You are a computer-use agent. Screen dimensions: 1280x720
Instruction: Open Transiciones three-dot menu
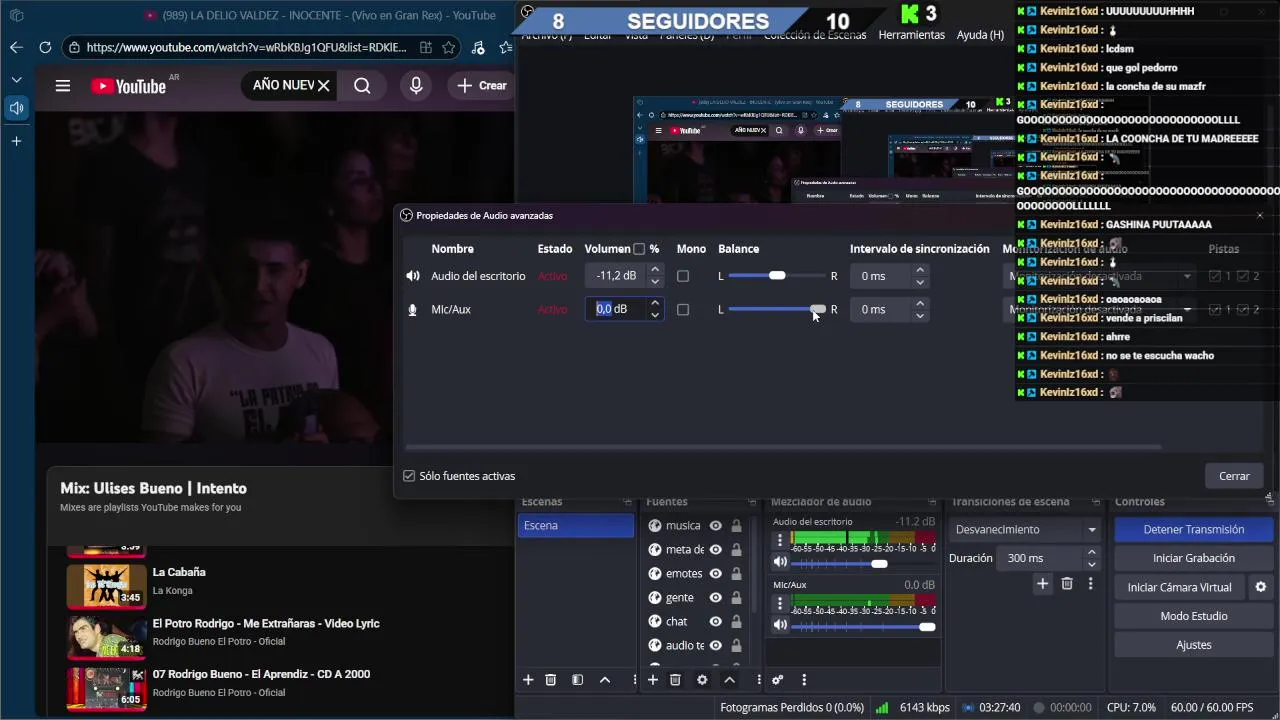[1091, 584]
